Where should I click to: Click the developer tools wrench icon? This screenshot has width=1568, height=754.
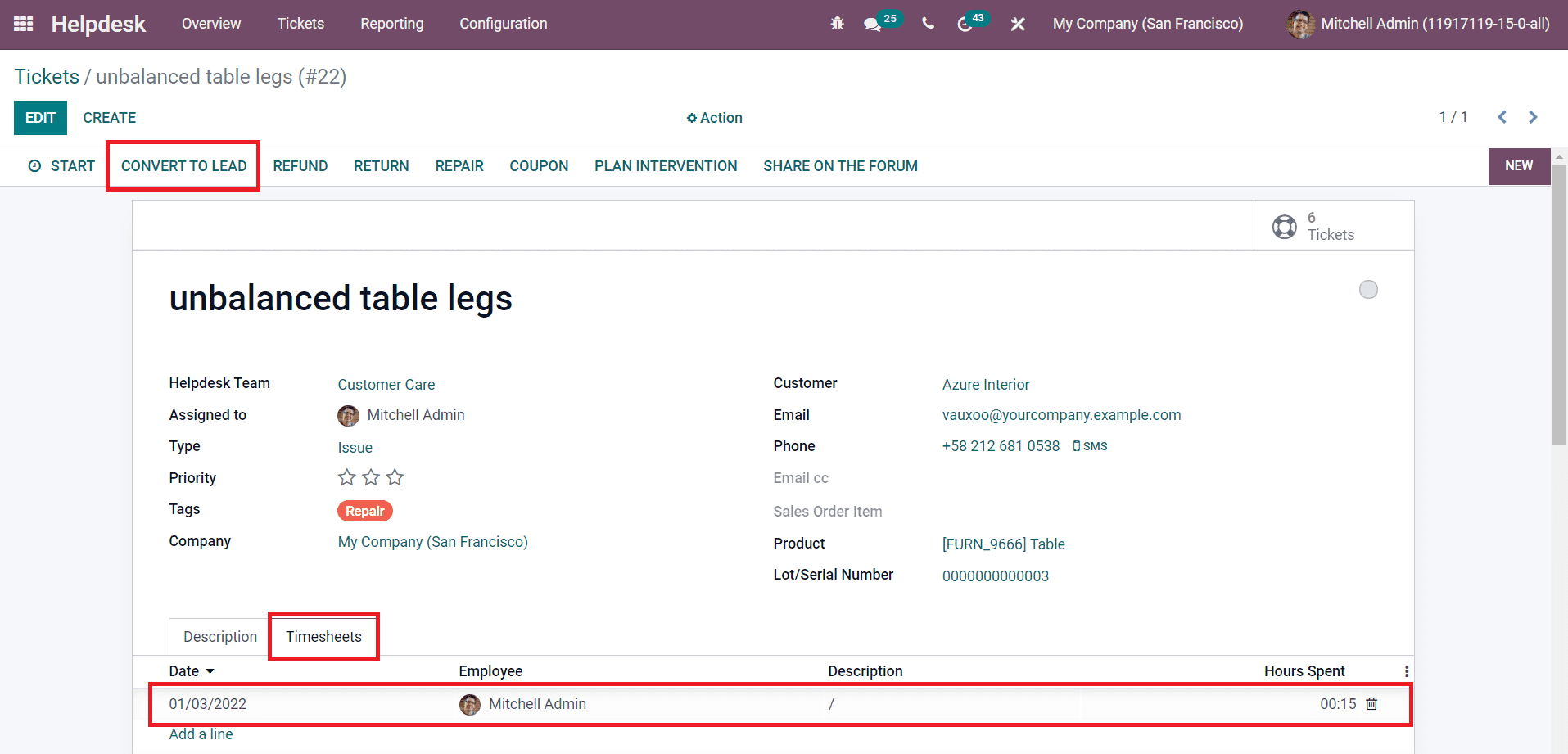point(1017,24)
